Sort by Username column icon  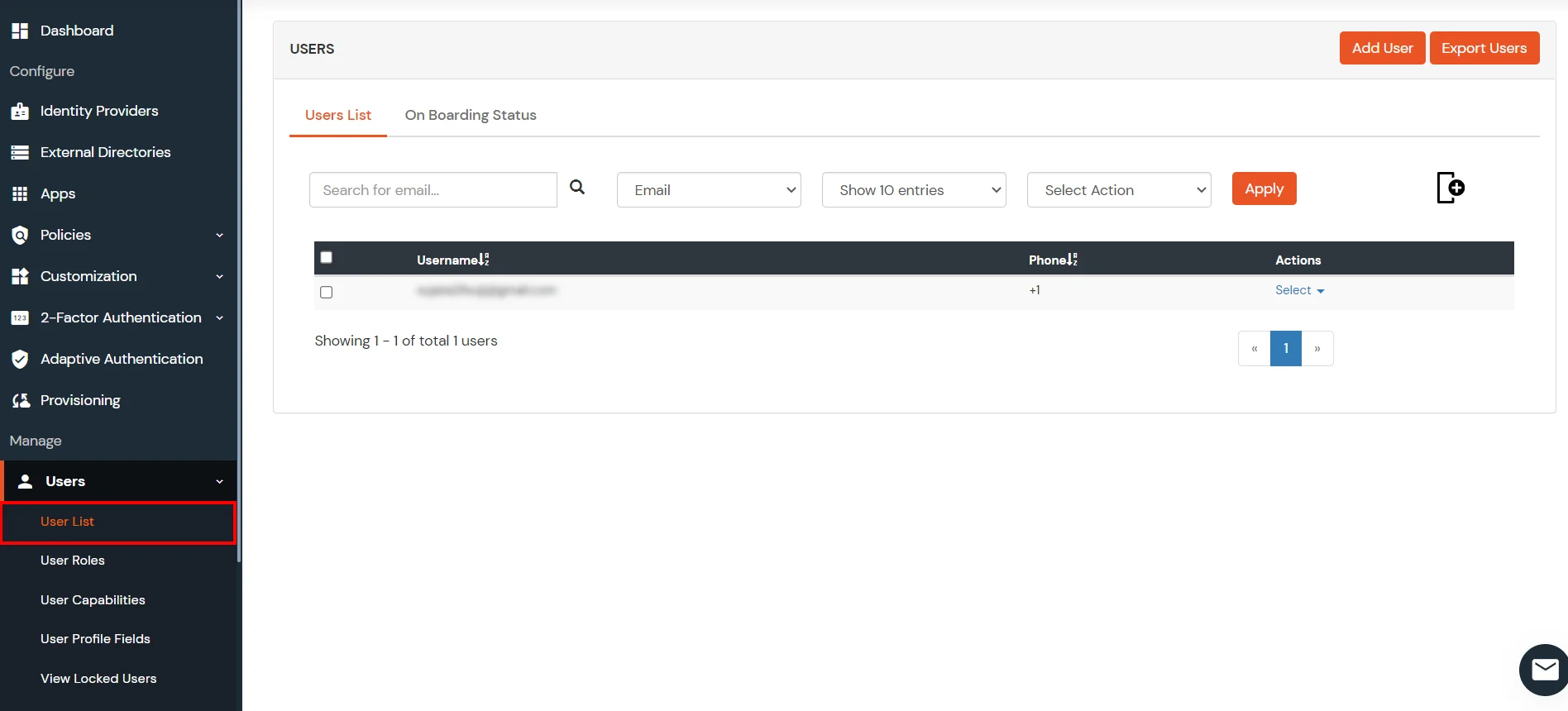pos(484,260)
